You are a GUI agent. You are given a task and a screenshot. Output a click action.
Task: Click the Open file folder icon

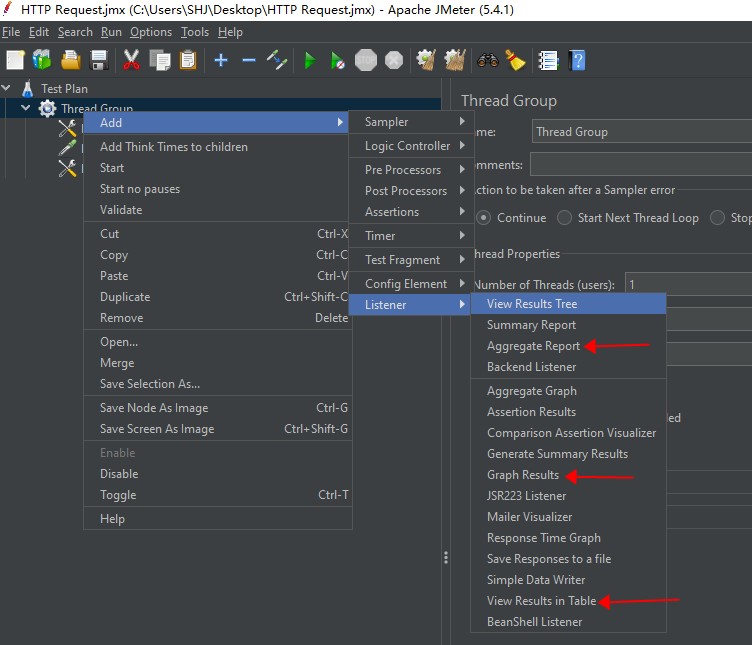[x=70, y=60]
